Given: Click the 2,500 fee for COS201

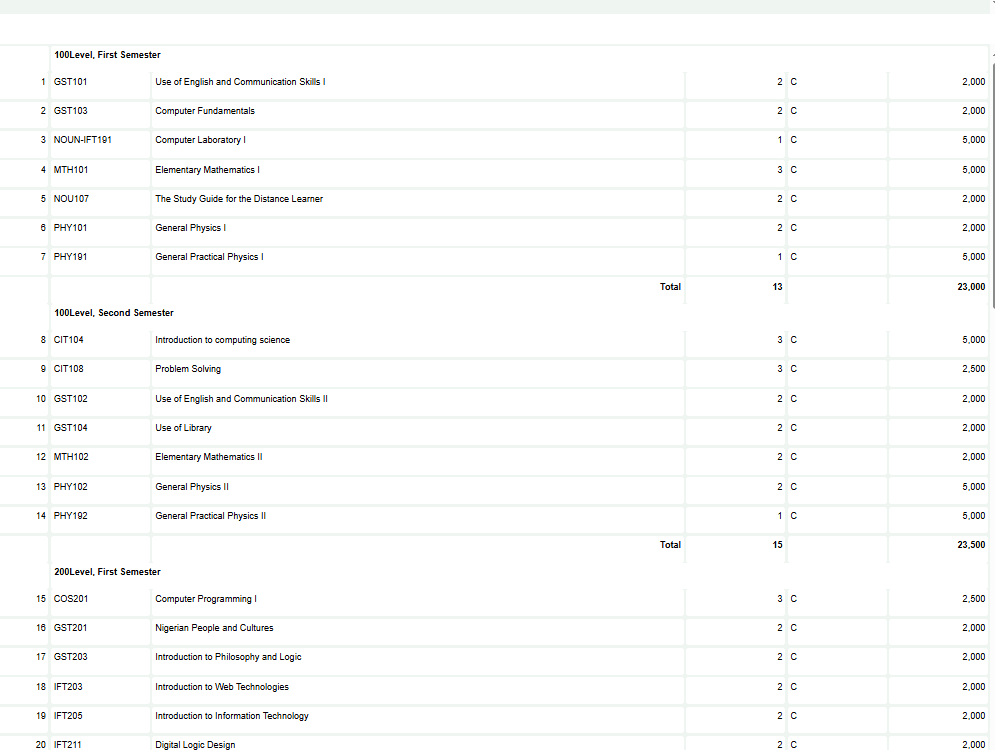Looking at the screenshot, I should point(973,599).
